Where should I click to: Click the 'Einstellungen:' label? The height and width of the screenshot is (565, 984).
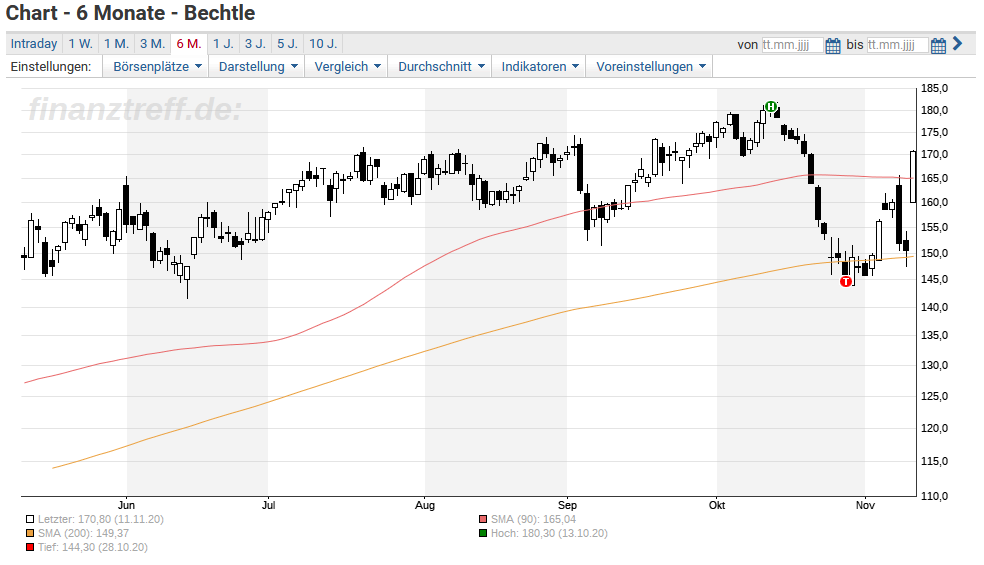click(51, 67)
